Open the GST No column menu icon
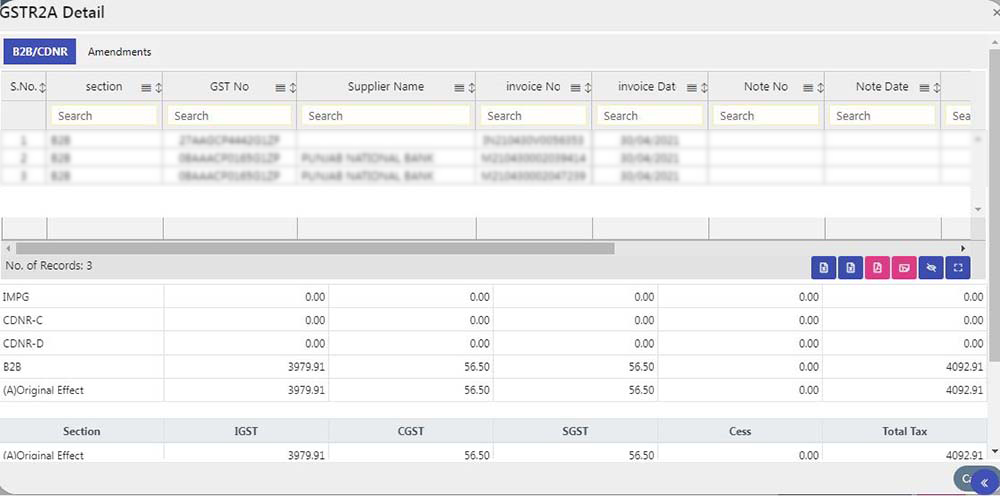1000x496 pixels. [x=280, y=88]
